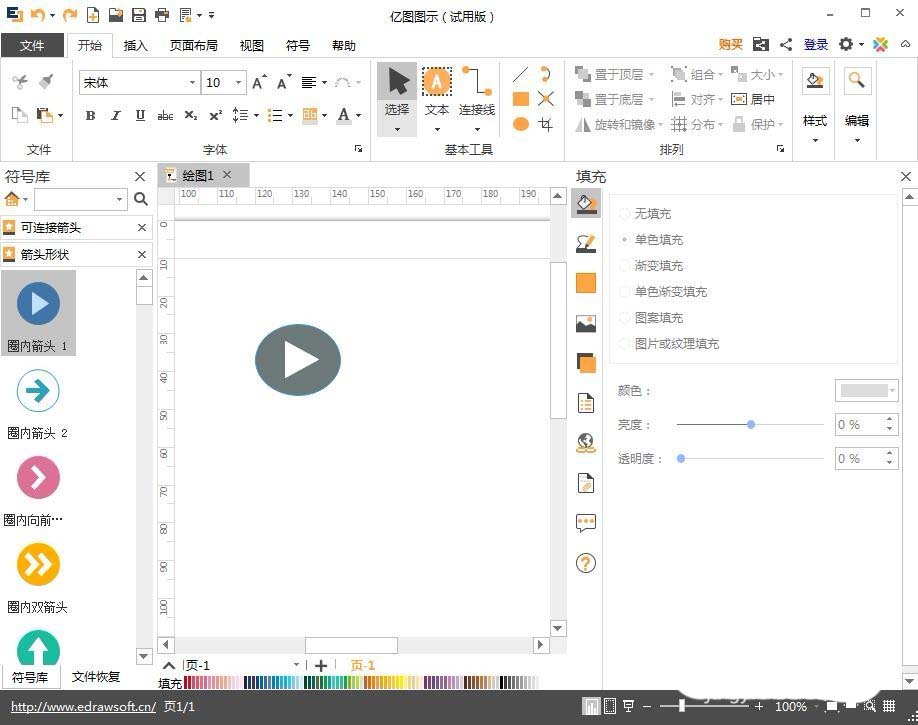Expand the 置于顶层 dropdown arrow

(x=651, y=75)
